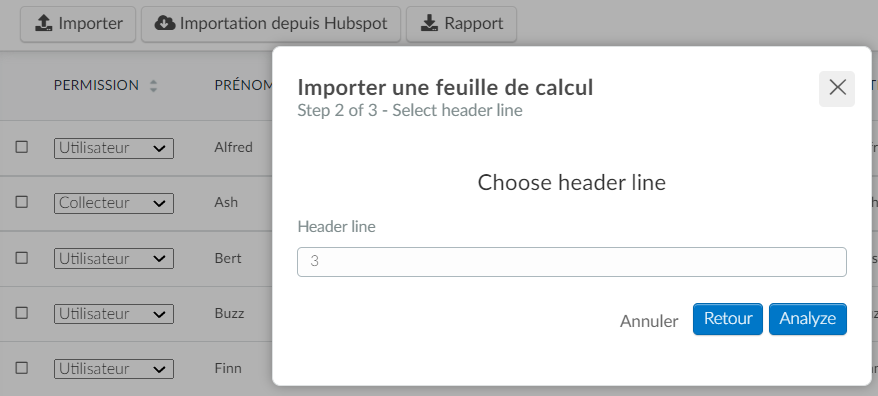878x396 pixels.
Task: Change Buzz's permission via the dropdown
Action: [x=114, y=314]
